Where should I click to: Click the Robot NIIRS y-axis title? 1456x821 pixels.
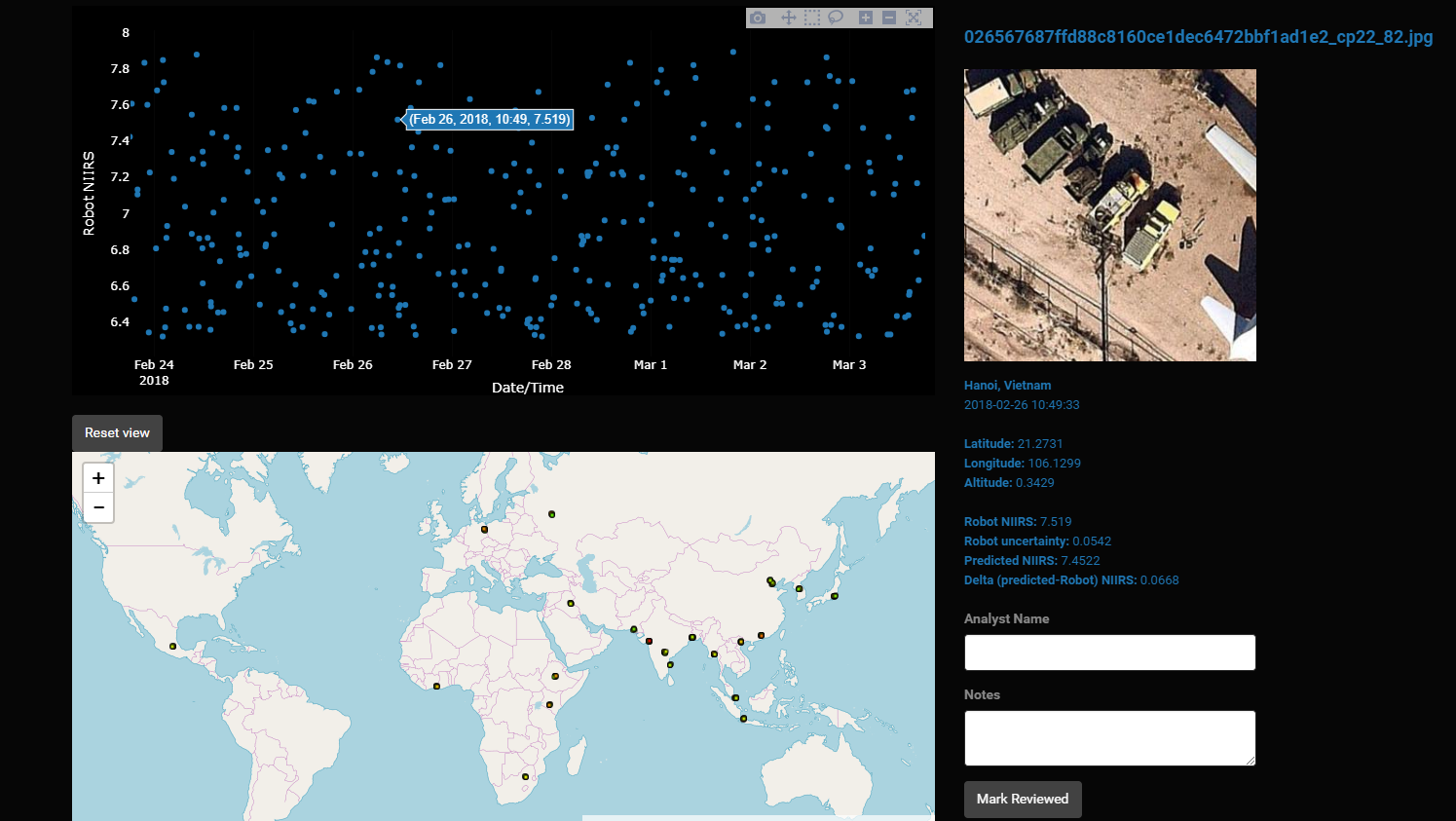(89, 193)
